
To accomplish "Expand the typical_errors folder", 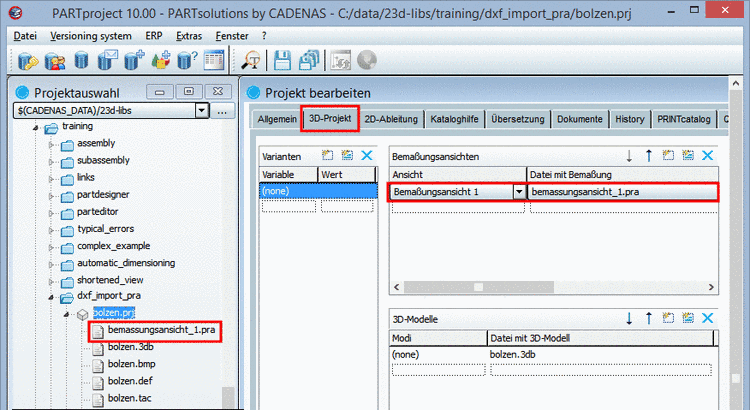I will click(x=51, y=230).
